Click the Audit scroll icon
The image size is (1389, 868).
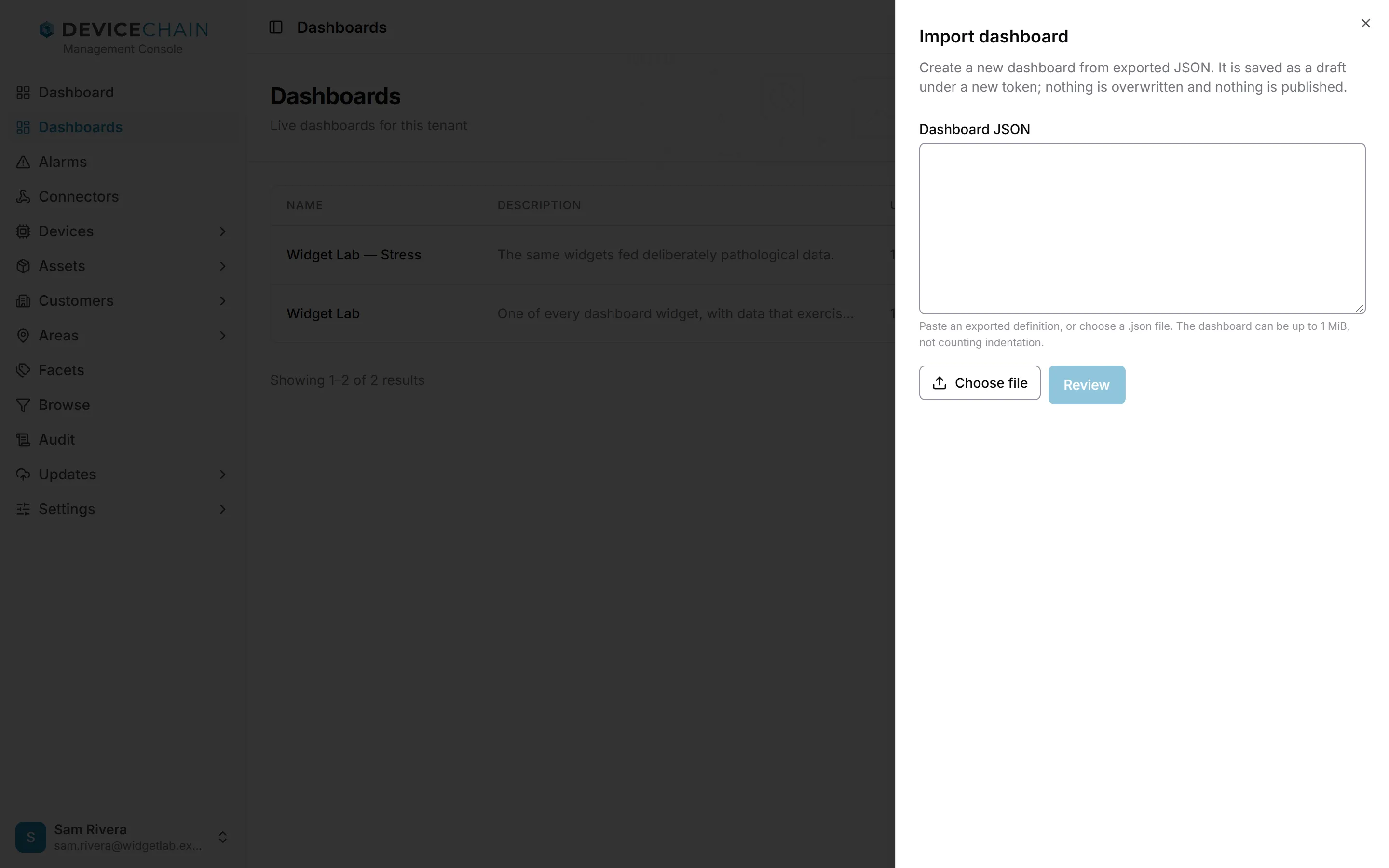pos(23,440)
